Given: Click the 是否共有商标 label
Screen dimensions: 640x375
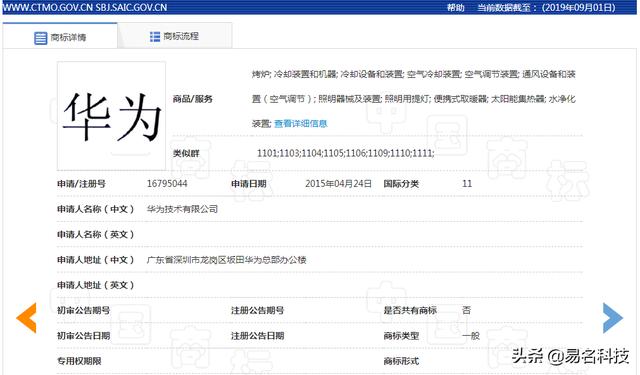Looking at the screenshot, I should [410, 310].
